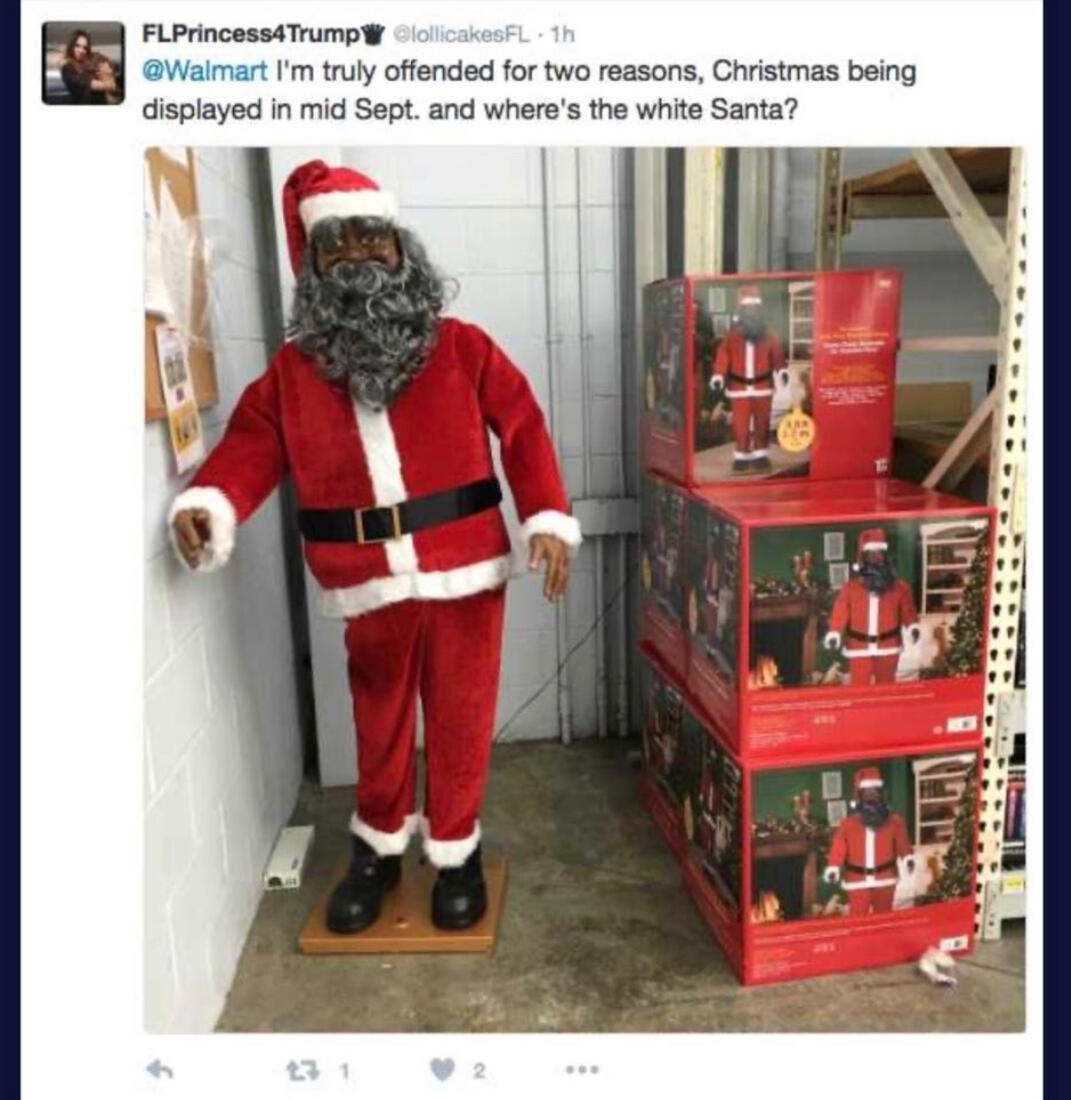Image resolution: width=1071 pixels, height=1100 pixels.
Task: Open the @Walmart mention link
Action: 205,72
